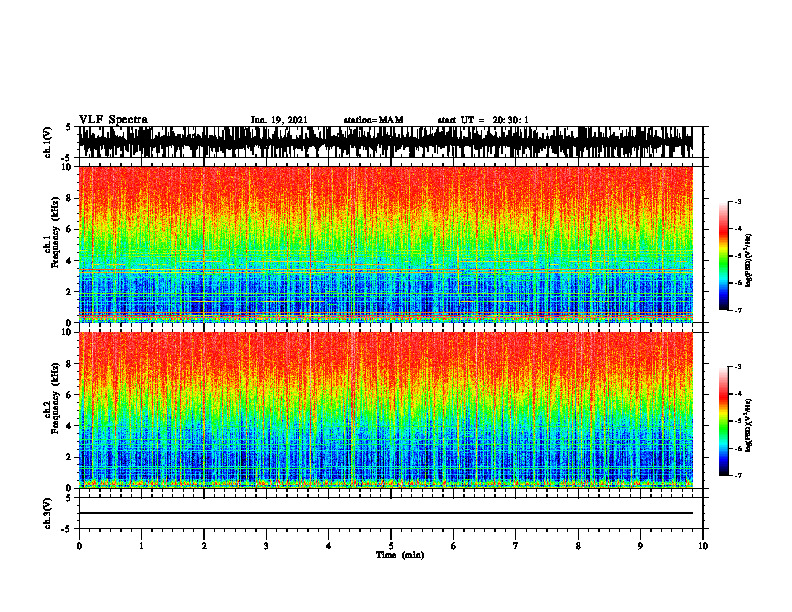Click the time axis tick label "1"

pyautogui.click(x=141, y=546)
